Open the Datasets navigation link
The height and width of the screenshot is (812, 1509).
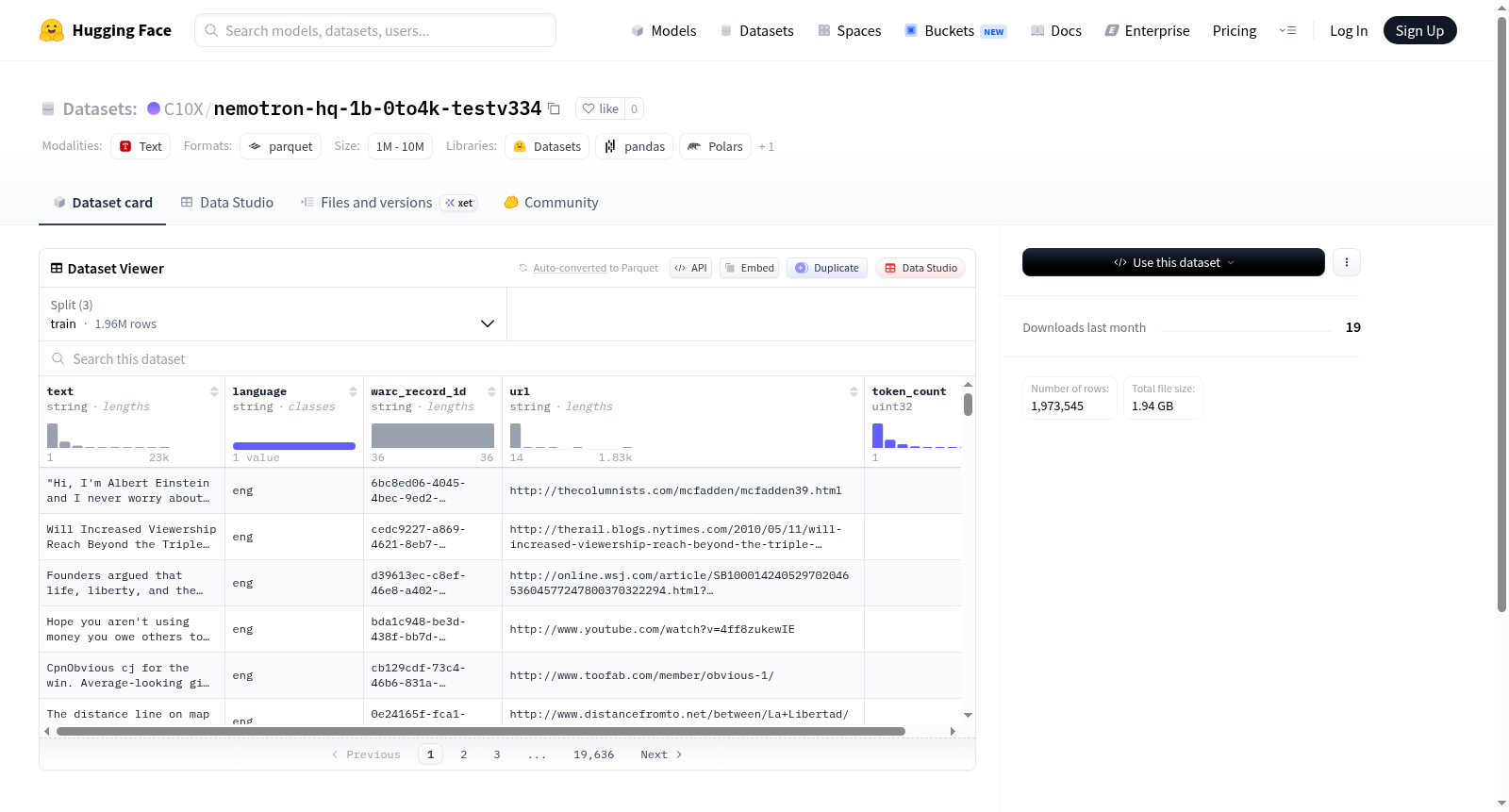[x=756, y=30]
